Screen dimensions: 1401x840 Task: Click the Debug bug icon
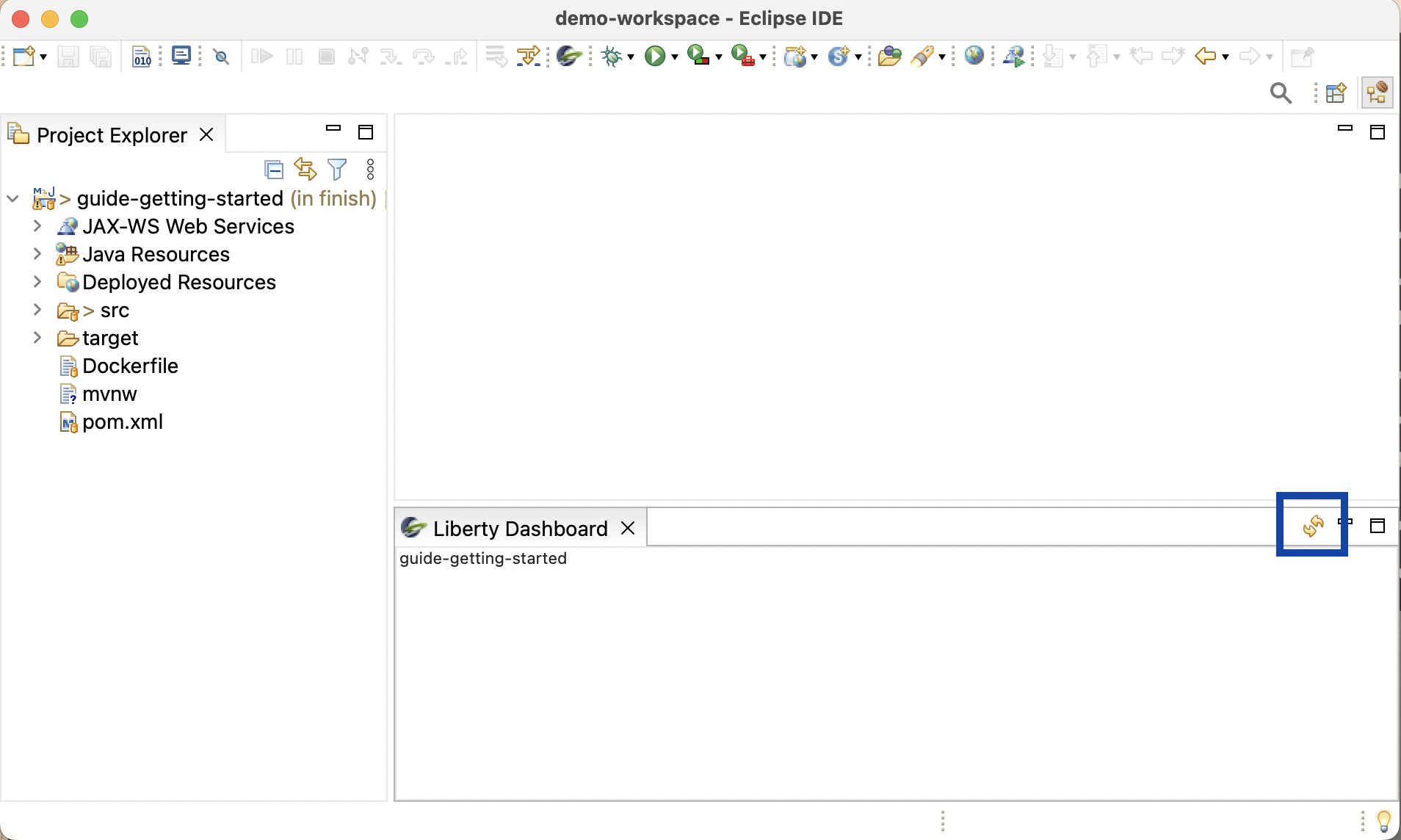tap(611, 57)
